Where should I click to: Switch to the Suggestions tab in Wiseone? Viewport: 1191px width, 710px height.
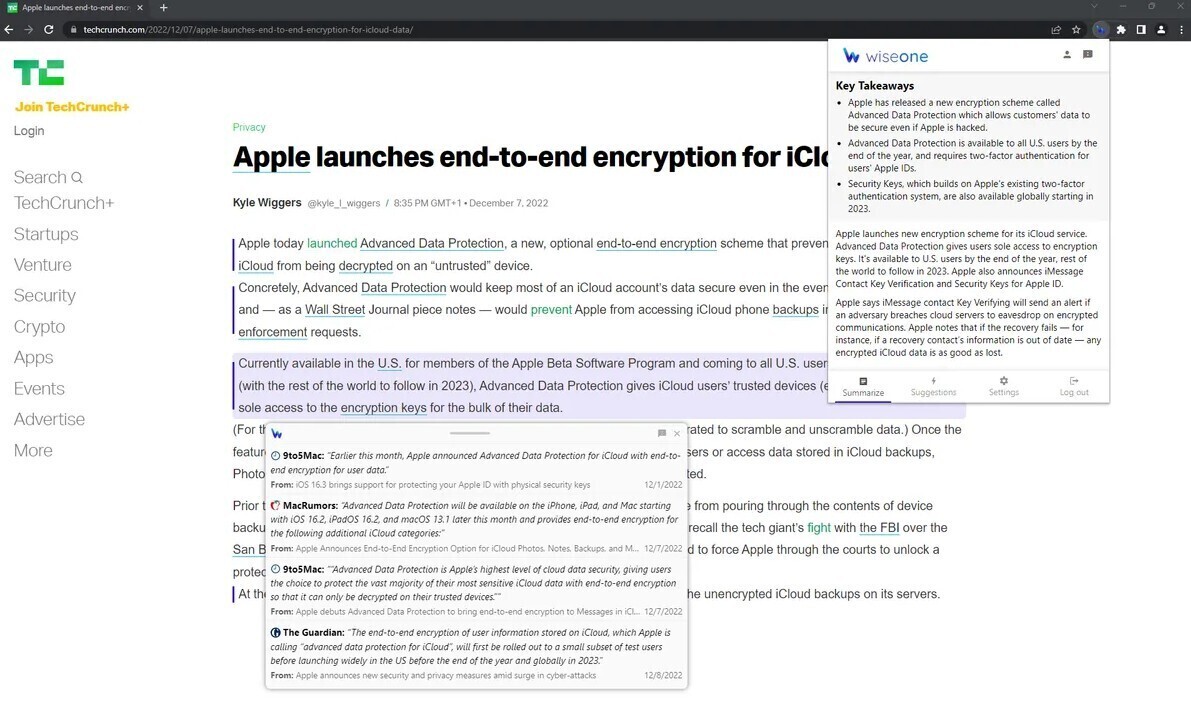pyautogui.click(x=933, y=386)
